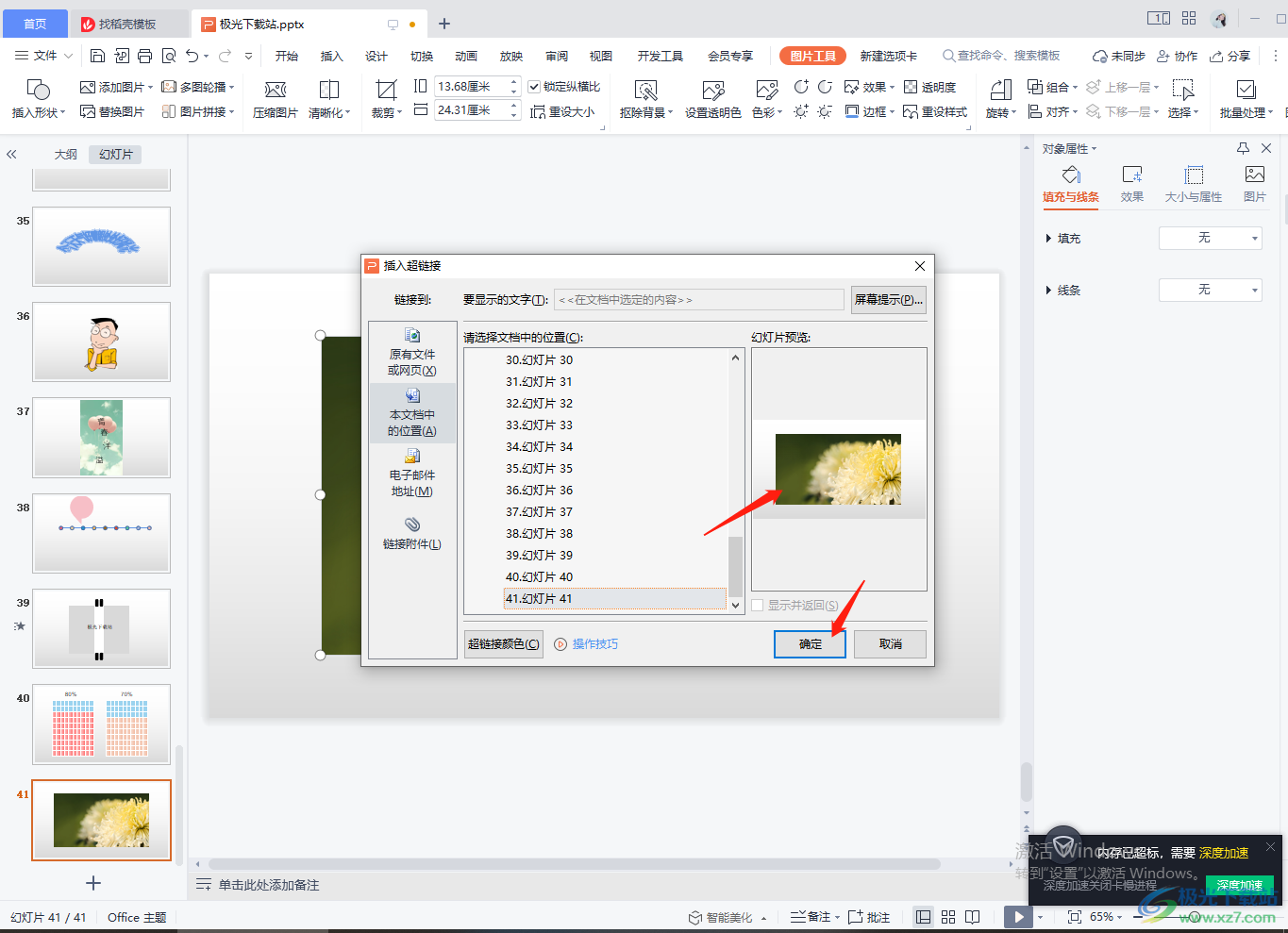The height and width of the screenshot is (933, 1288).
Task: Click the Print icon in quick toolbar
Action: tap(144, 56)
